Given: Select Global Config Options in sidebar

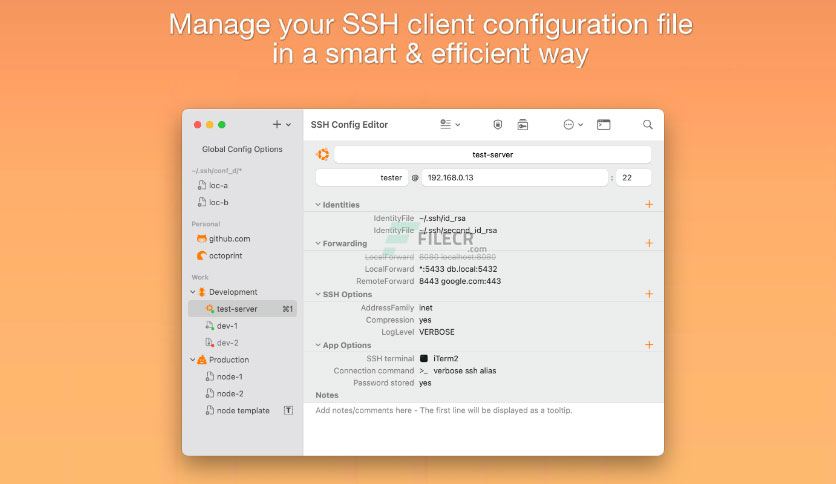Looking at the screenshot, I should [x=242, y=149].
